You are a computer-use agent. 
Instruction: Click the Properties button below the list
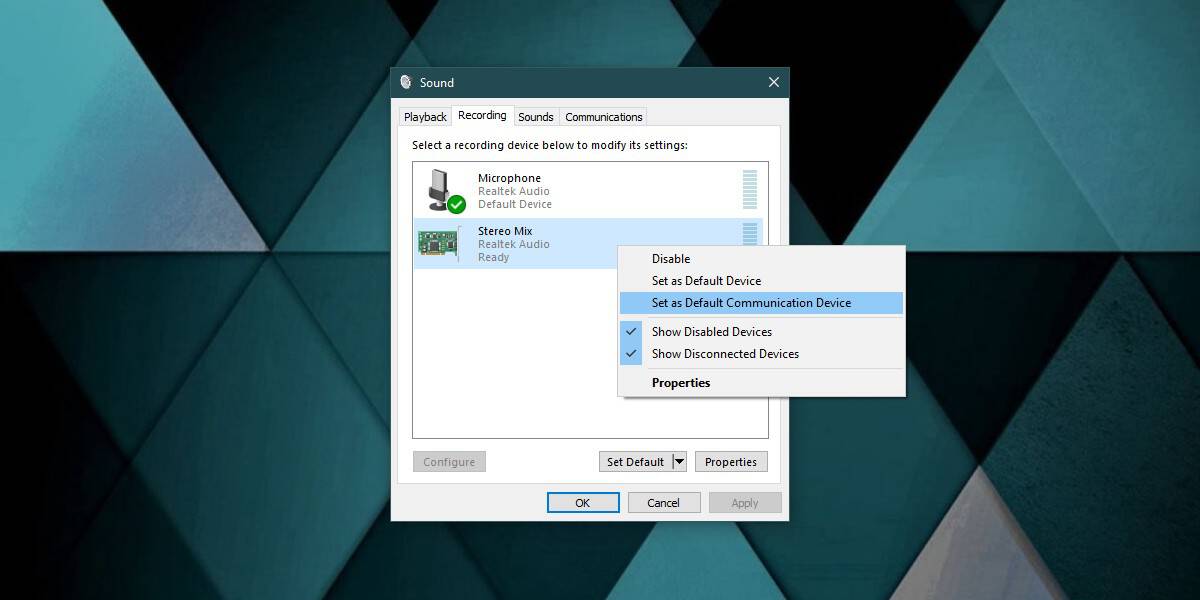(731, 462)
